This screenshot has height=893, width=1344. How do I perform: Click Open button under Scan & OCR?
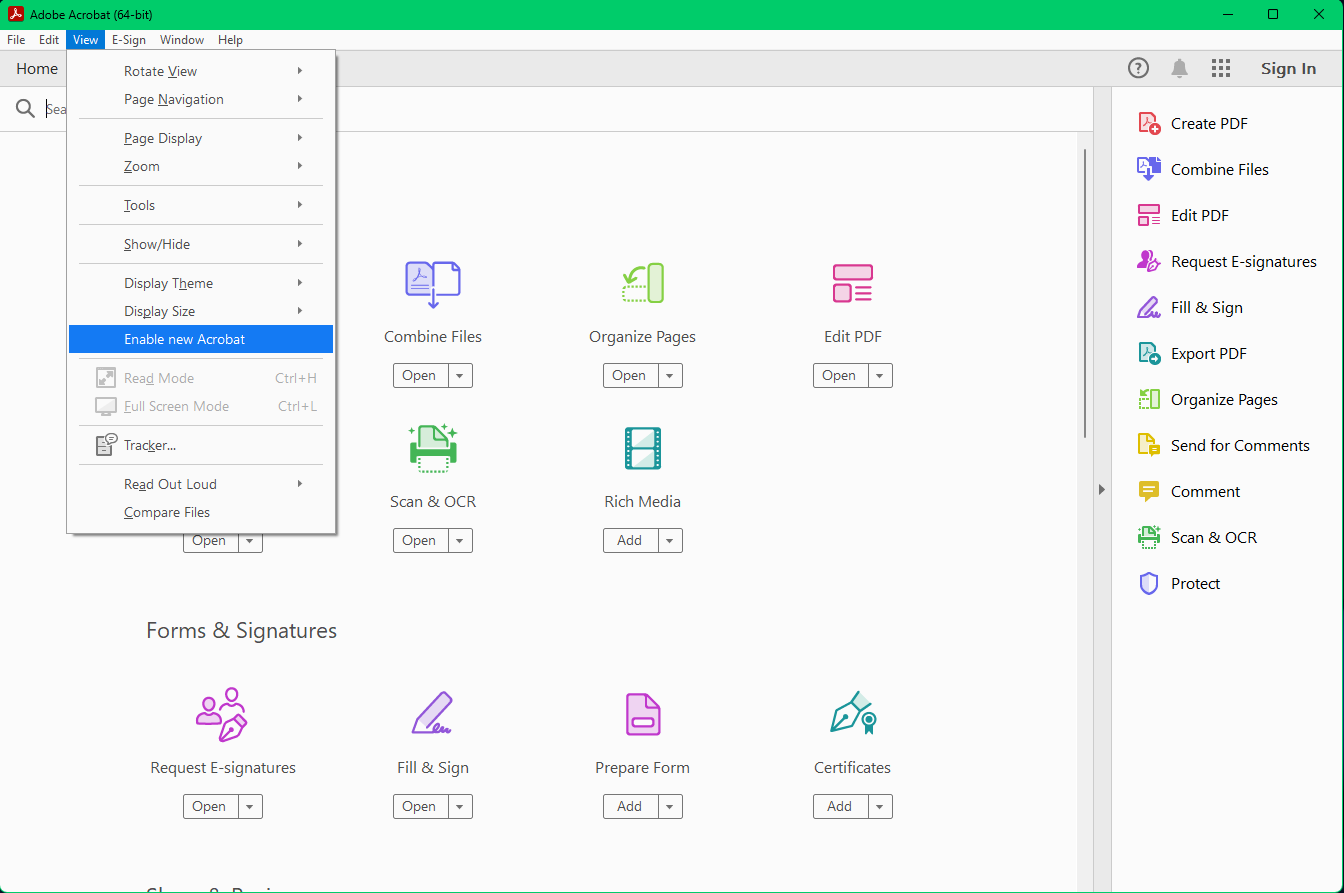pos(419,540)
